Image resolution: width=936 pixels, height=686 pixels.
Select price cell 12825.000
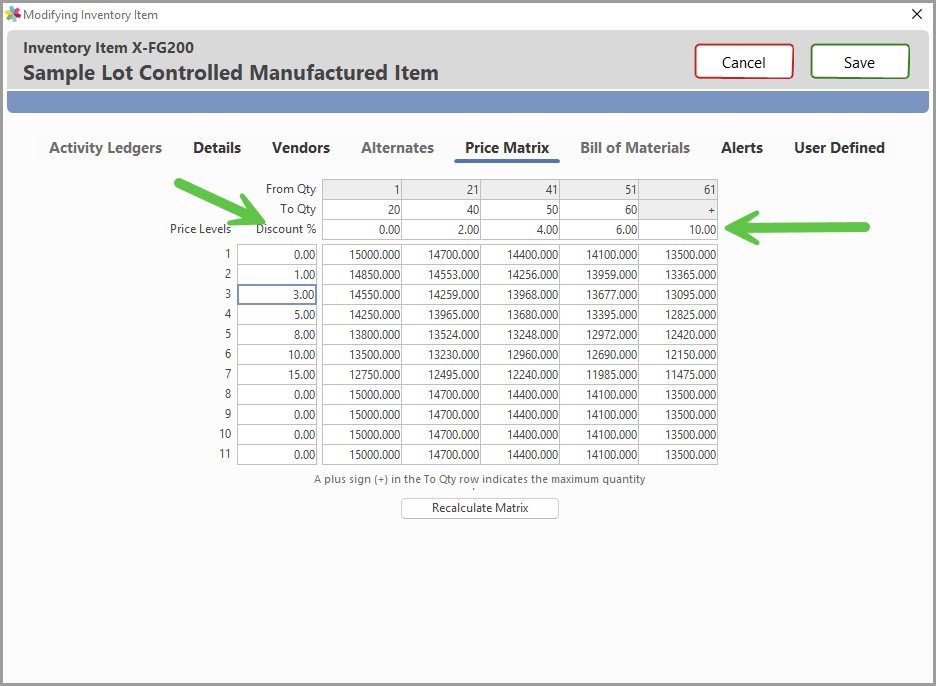pyautogui.click(x=678, y=315)
